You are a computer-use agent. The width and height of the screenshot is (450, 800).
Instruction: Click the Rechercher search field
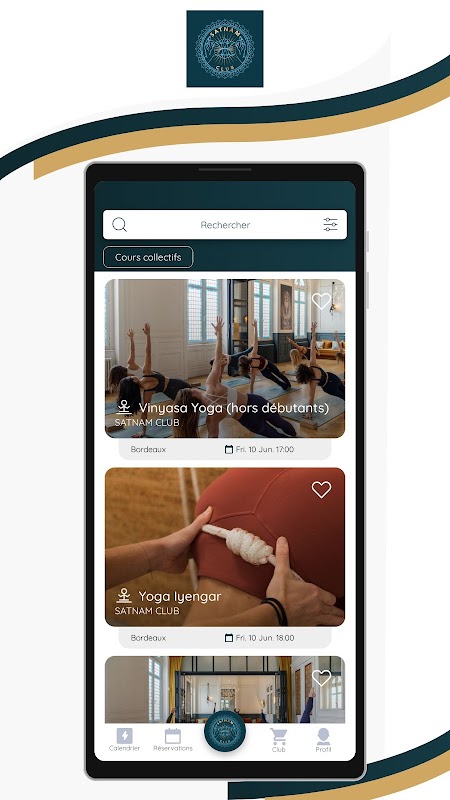[x=225, y=224]
